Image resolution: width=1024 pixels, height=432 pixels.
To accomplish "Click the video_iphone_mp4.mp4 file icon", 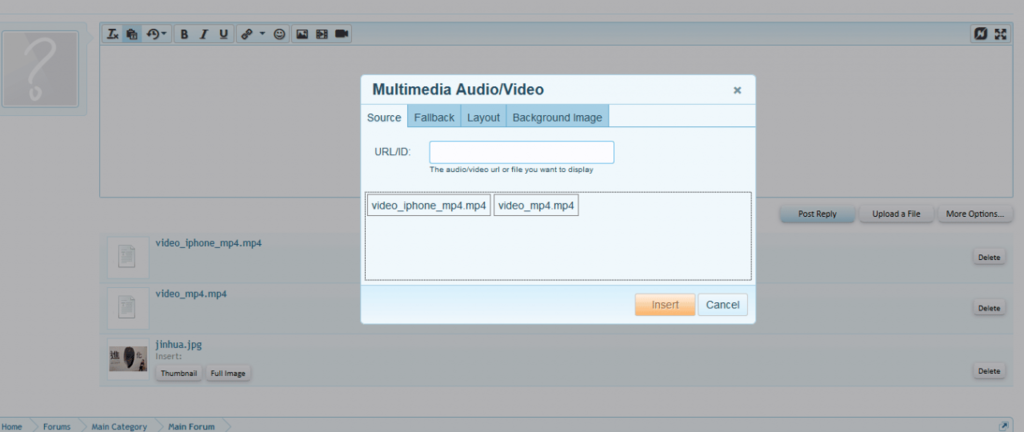I will coord(127,256).
